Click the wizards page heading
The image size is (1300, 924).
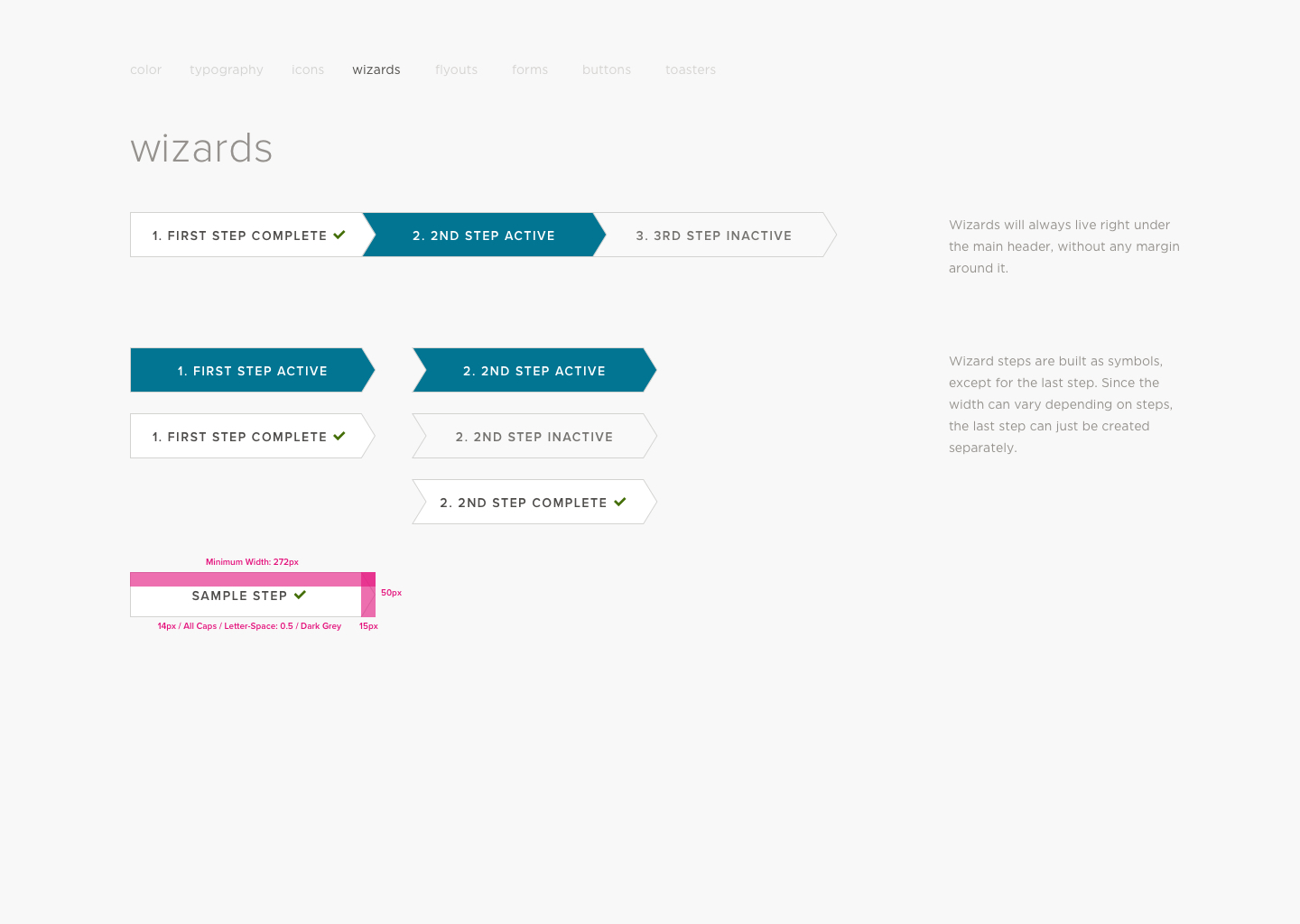coord(201,148)
